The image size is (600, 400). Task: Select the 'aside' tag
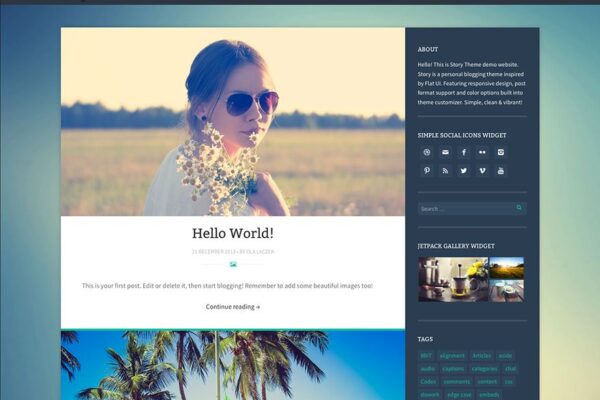click(x=505, y=356)
